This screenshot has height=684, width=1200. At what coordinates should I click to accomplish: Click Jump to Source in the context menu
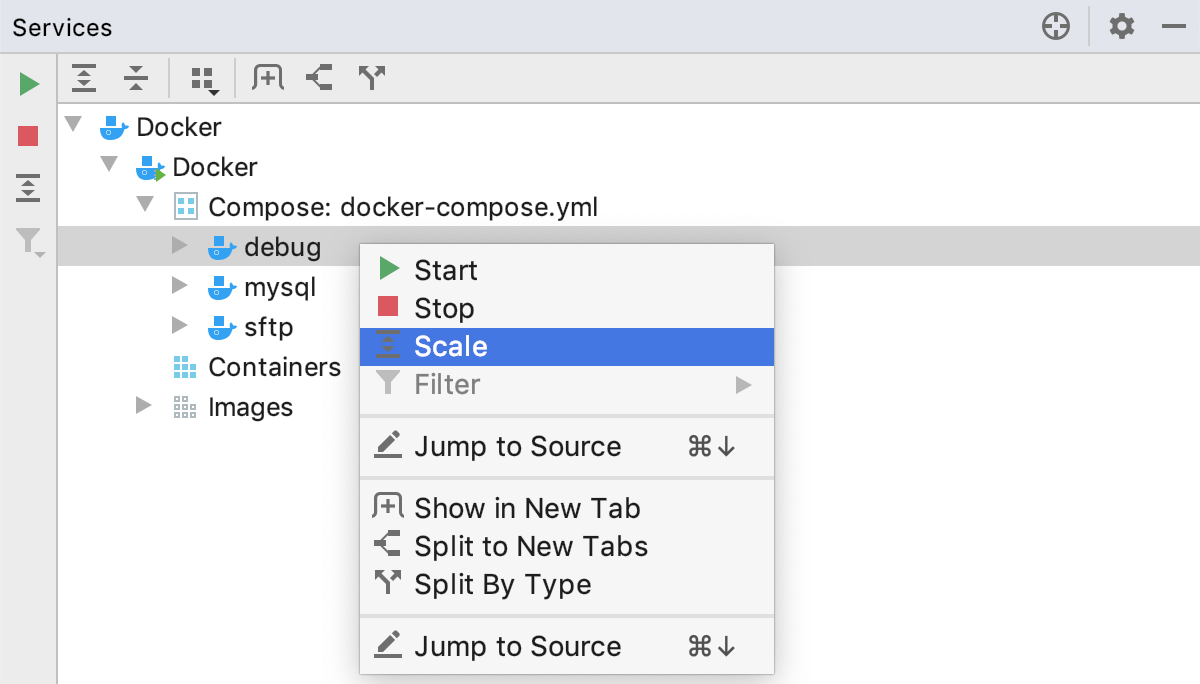(x=518, y=446)
